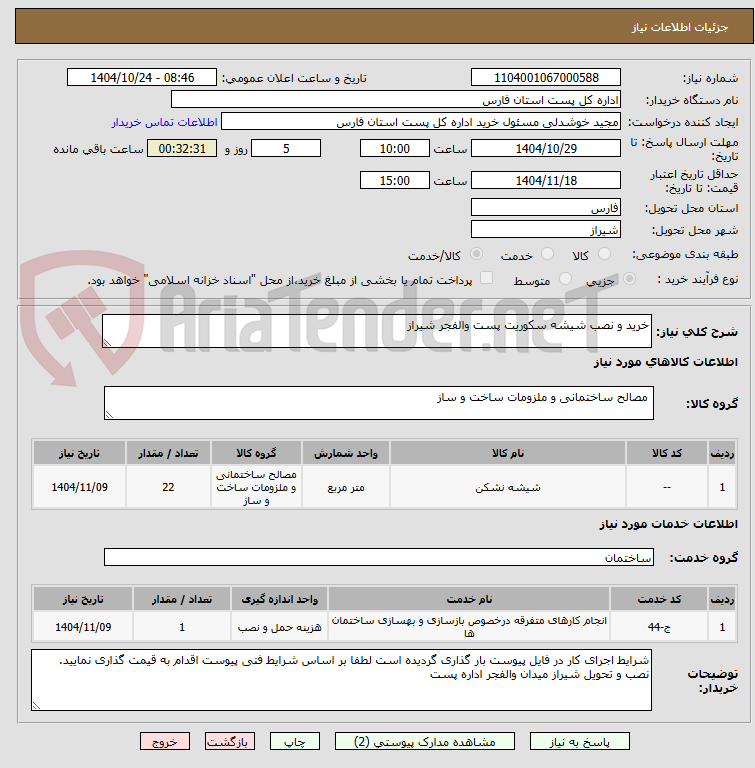Click the deadline time field 10:00
Viewport: 755px width, 768px height.
coord(395,149)
